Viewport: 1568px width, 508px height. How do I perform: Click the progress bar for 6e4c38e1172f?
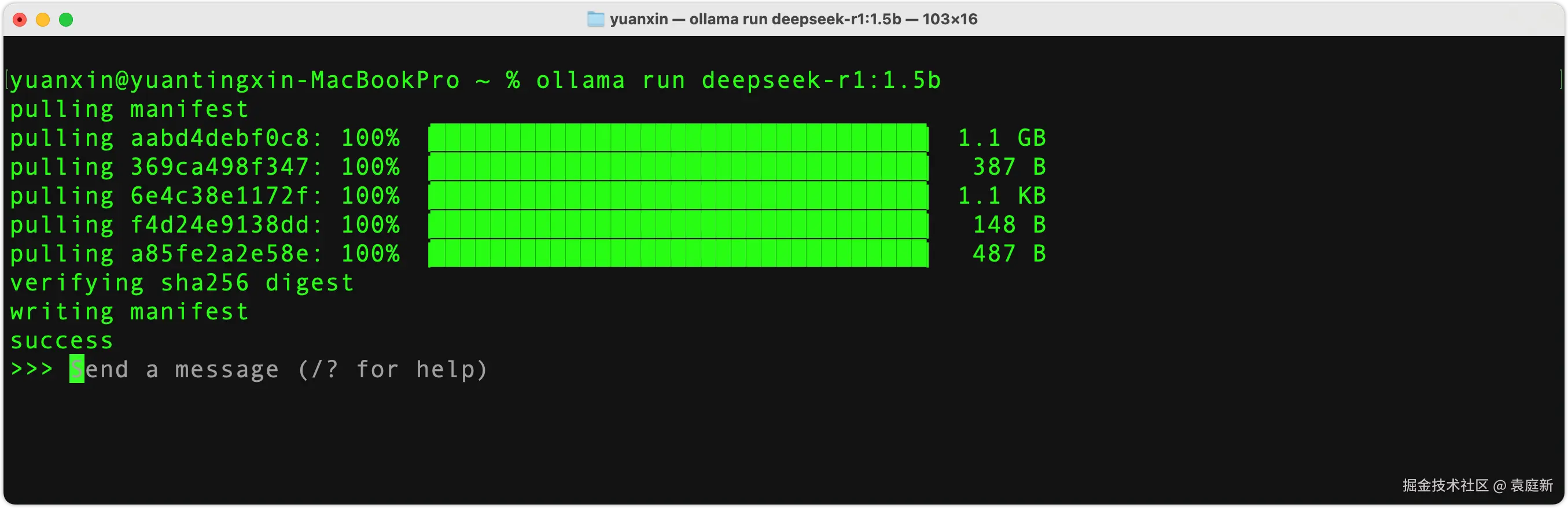pyautogui.click(x=678, y=196)
